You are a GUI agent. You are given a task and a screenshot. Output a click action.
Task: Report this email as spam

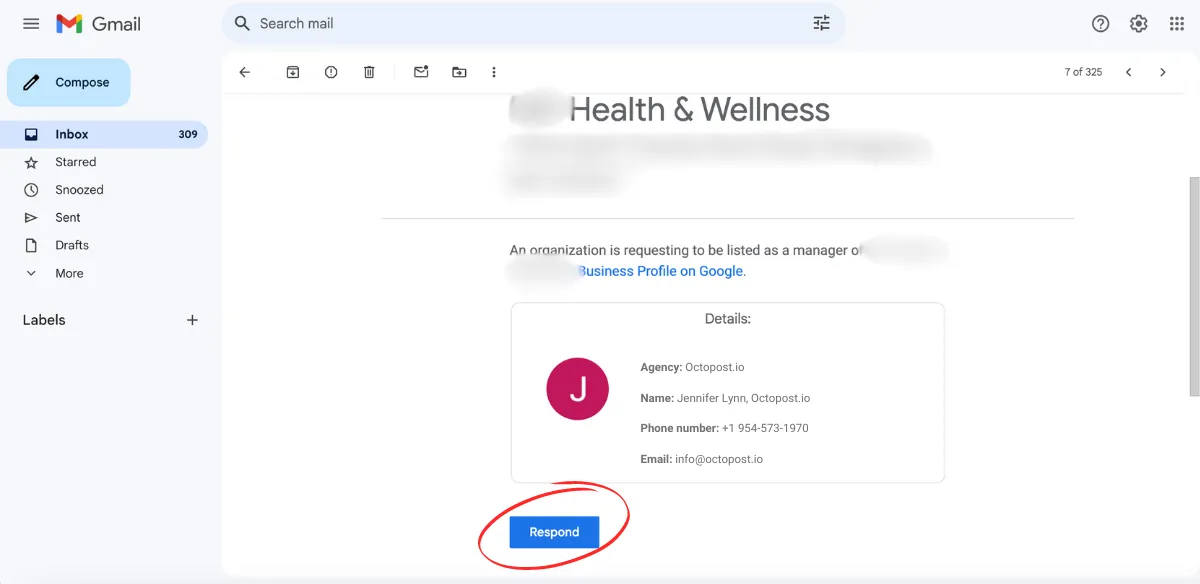331,72
